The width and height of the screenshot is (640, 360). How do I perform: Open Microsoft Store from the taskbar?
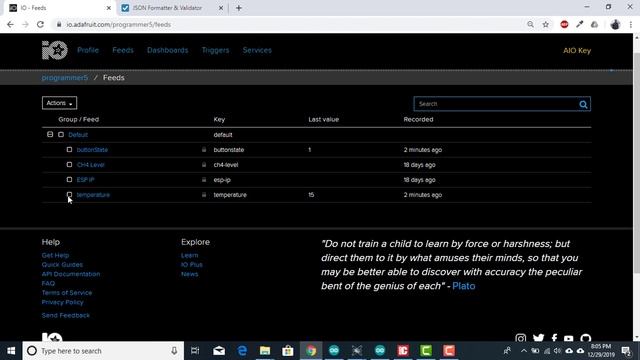[288, 351]
